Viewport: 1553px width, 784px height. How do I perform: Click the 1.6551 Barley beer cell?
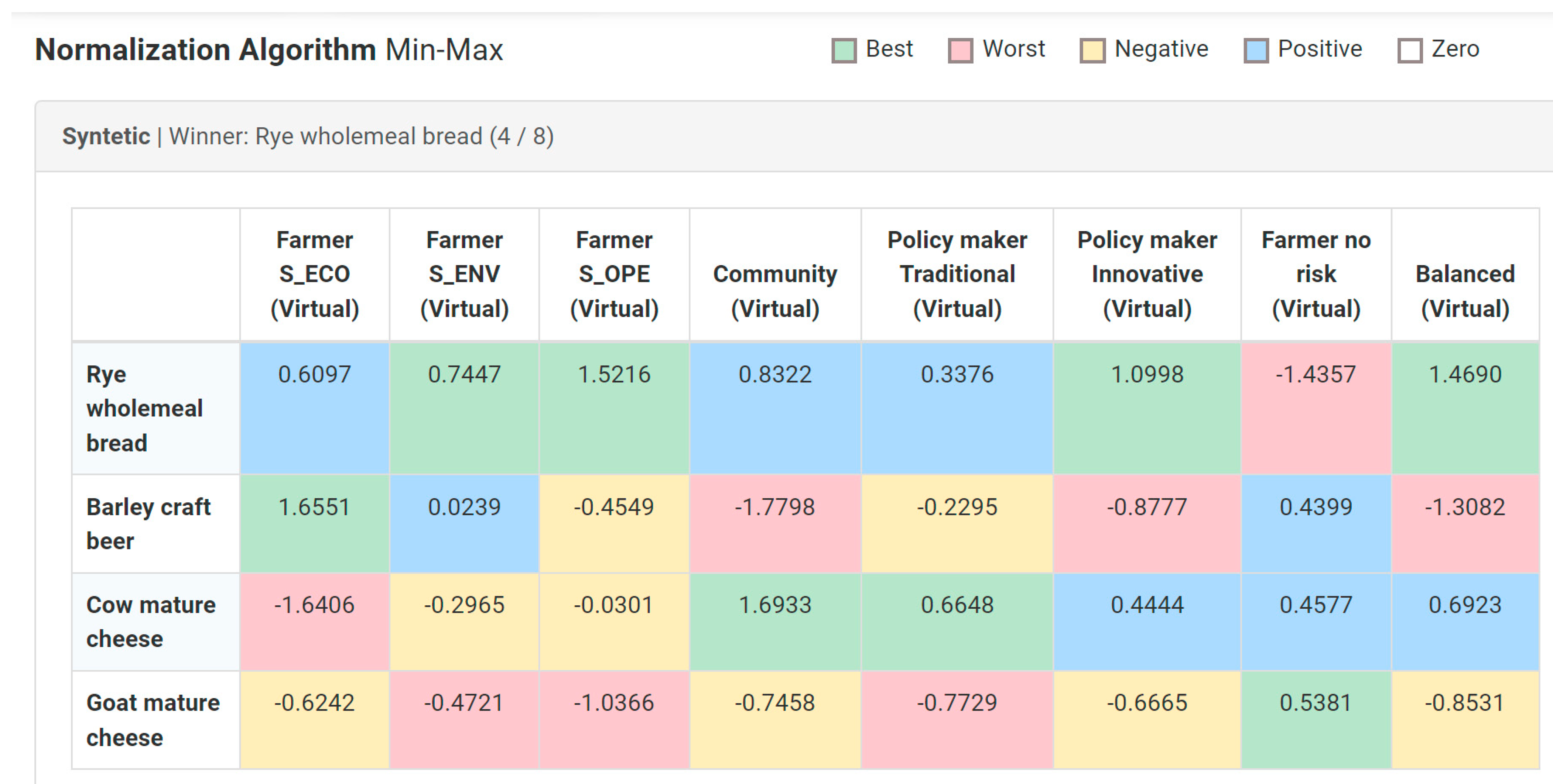tap(314, 507)
